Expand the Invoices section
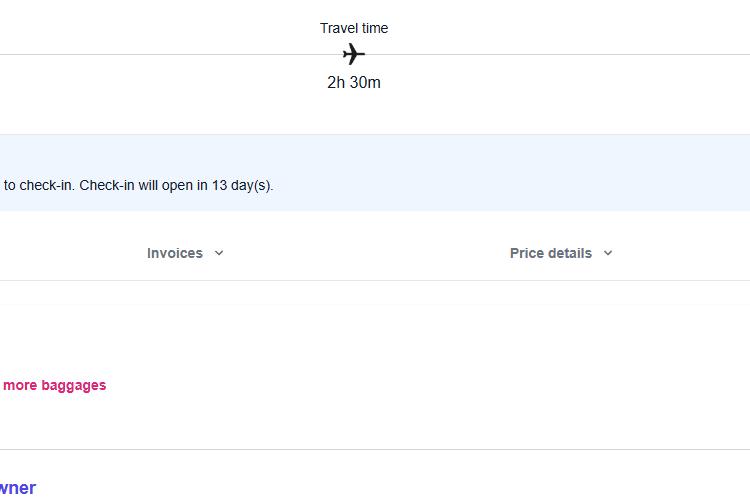 pos(185,253)
